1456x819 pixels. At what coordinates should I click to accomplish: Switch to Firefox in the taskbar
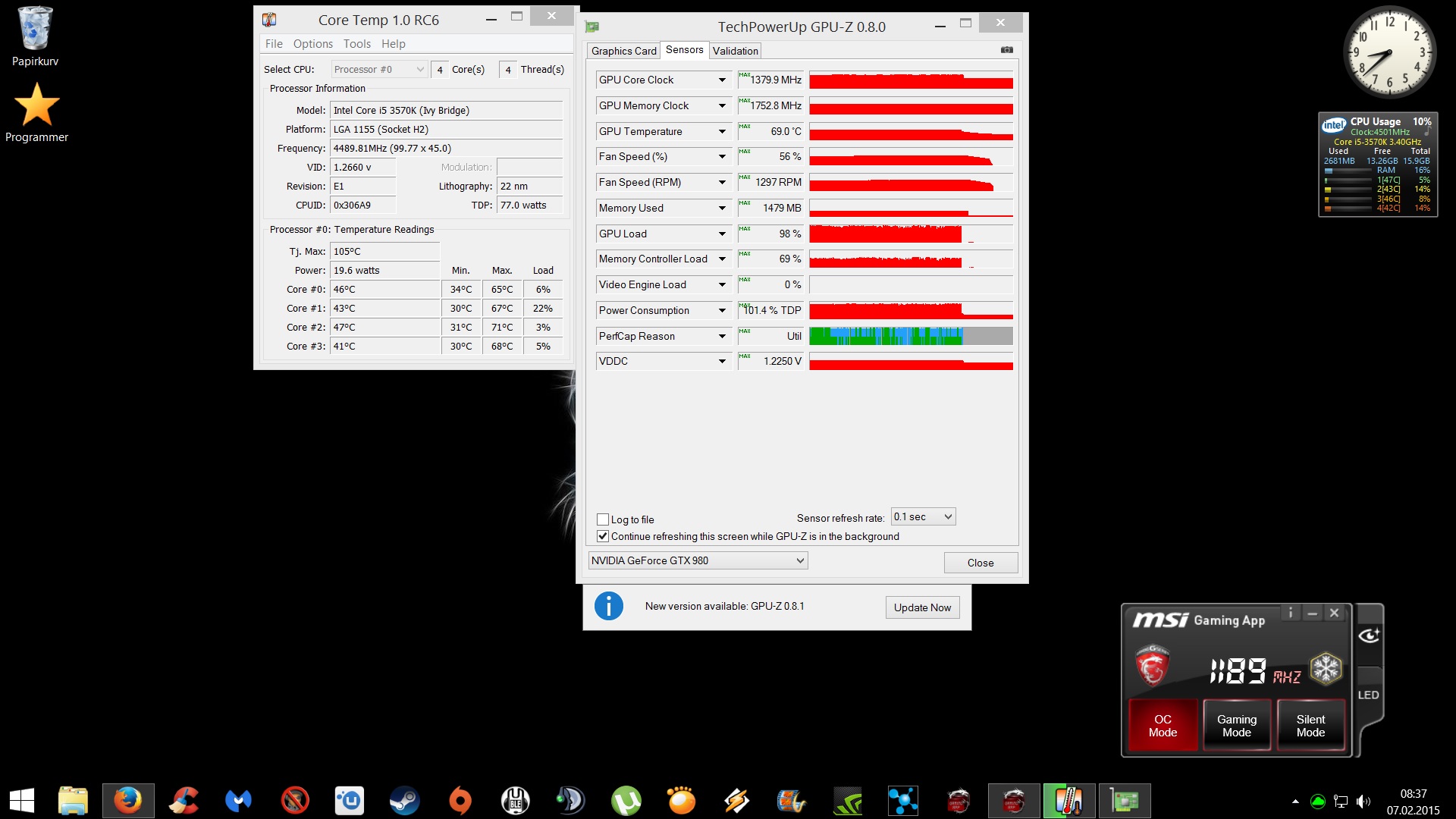coord(128,801)
